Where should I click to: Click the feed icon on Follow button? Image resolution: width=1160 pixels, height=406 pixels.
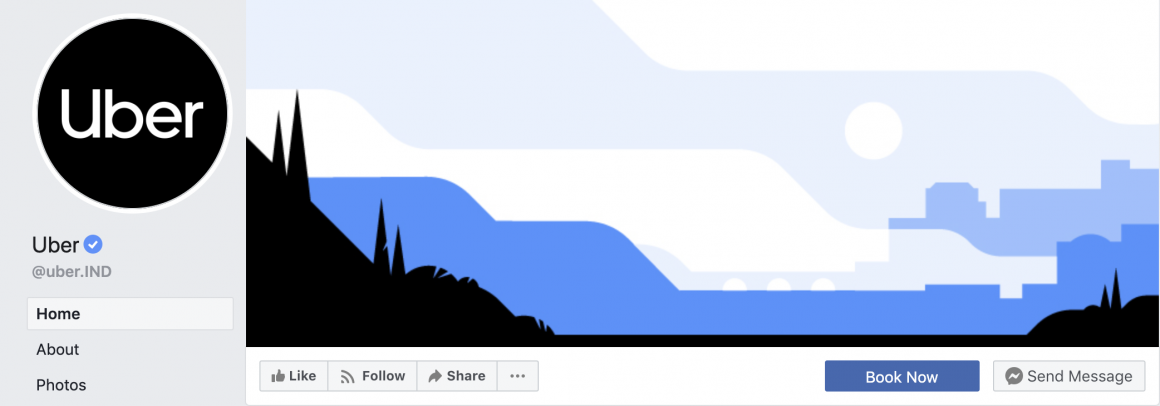pos(347,376)
